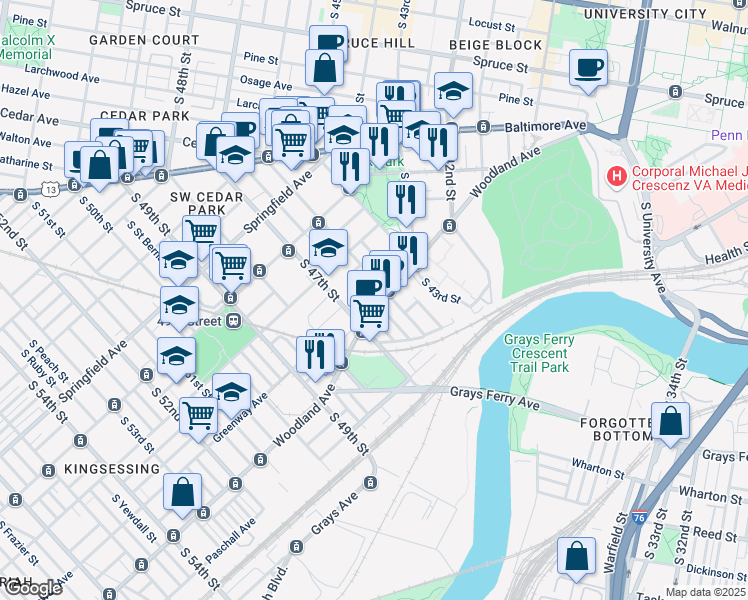The width and height of the screenshot is (748, 600).
Task: Select the 49th Street train station icon
Action: [233, 321]
